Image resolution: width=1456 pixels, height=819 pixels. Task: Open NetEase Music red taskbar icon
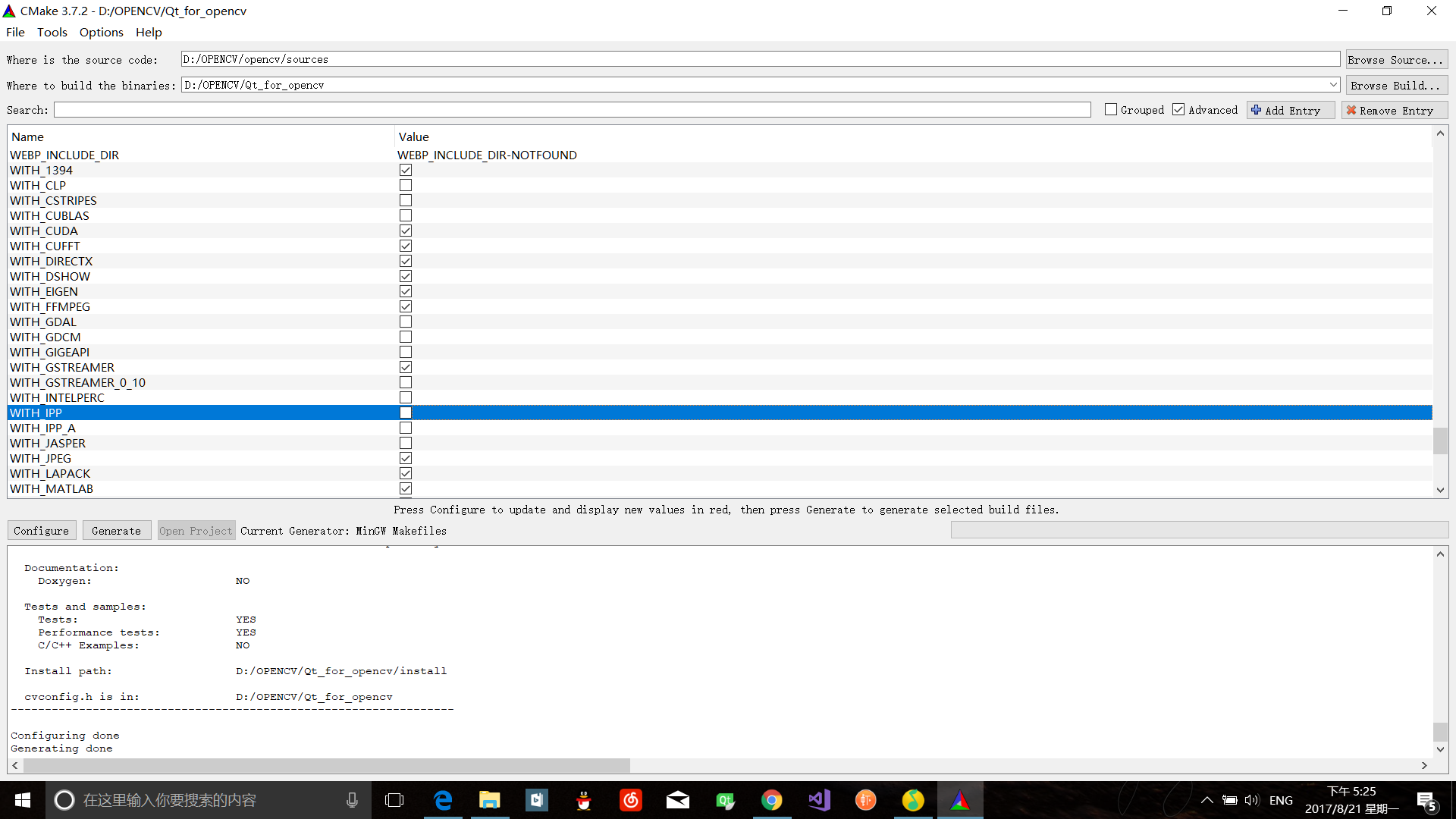[x=631, y=800]
